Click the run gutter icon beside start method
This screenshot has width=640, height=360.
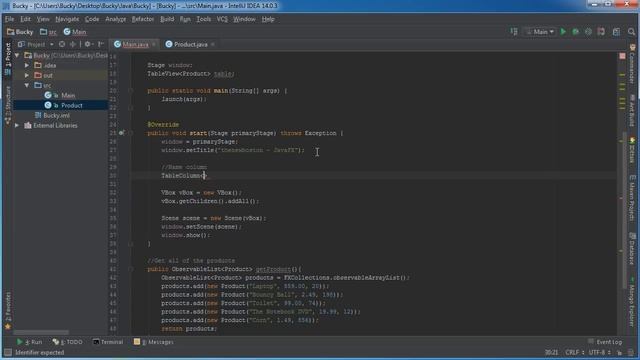point(121,133)
